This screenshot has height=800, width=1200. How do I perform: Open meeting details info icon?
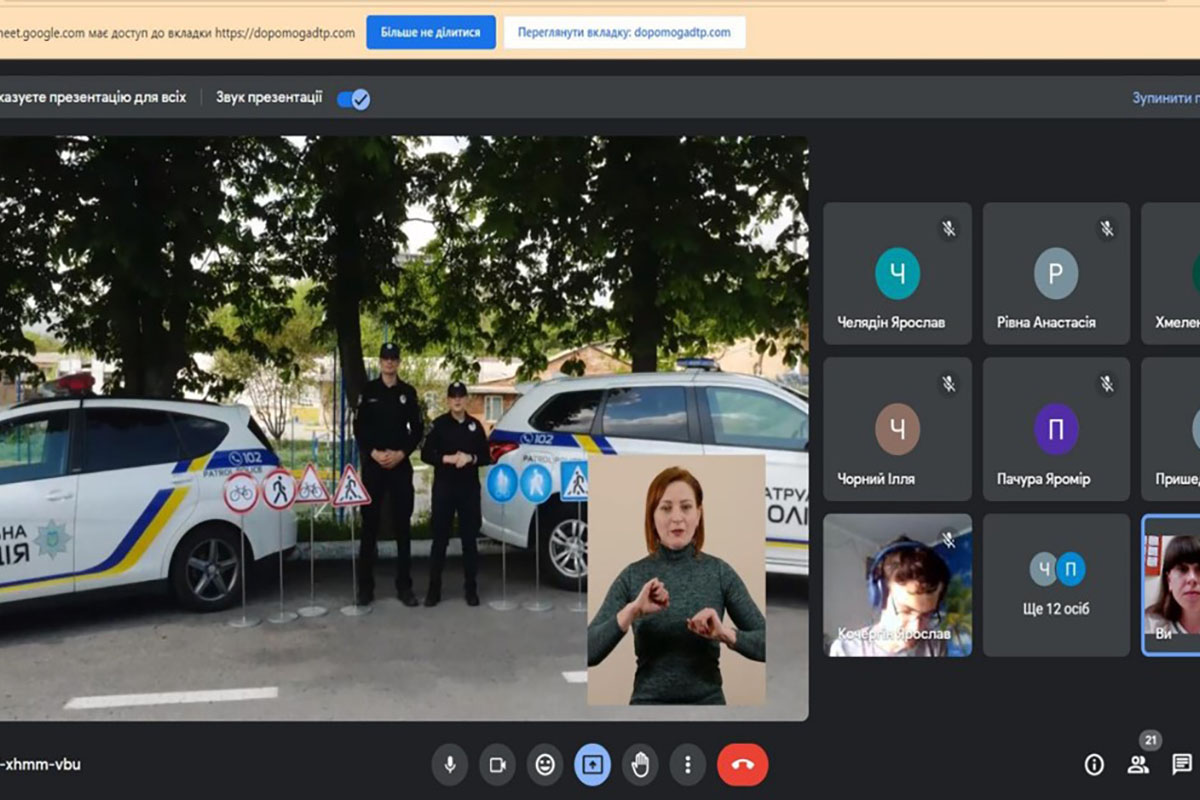click(1095, 765)
